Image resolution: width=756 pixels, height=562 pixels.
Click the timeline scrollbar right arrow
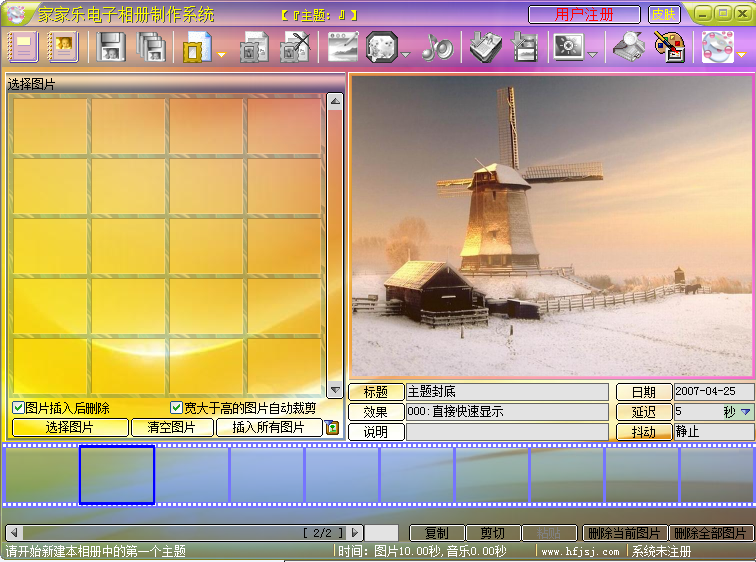tap(355, 533)
